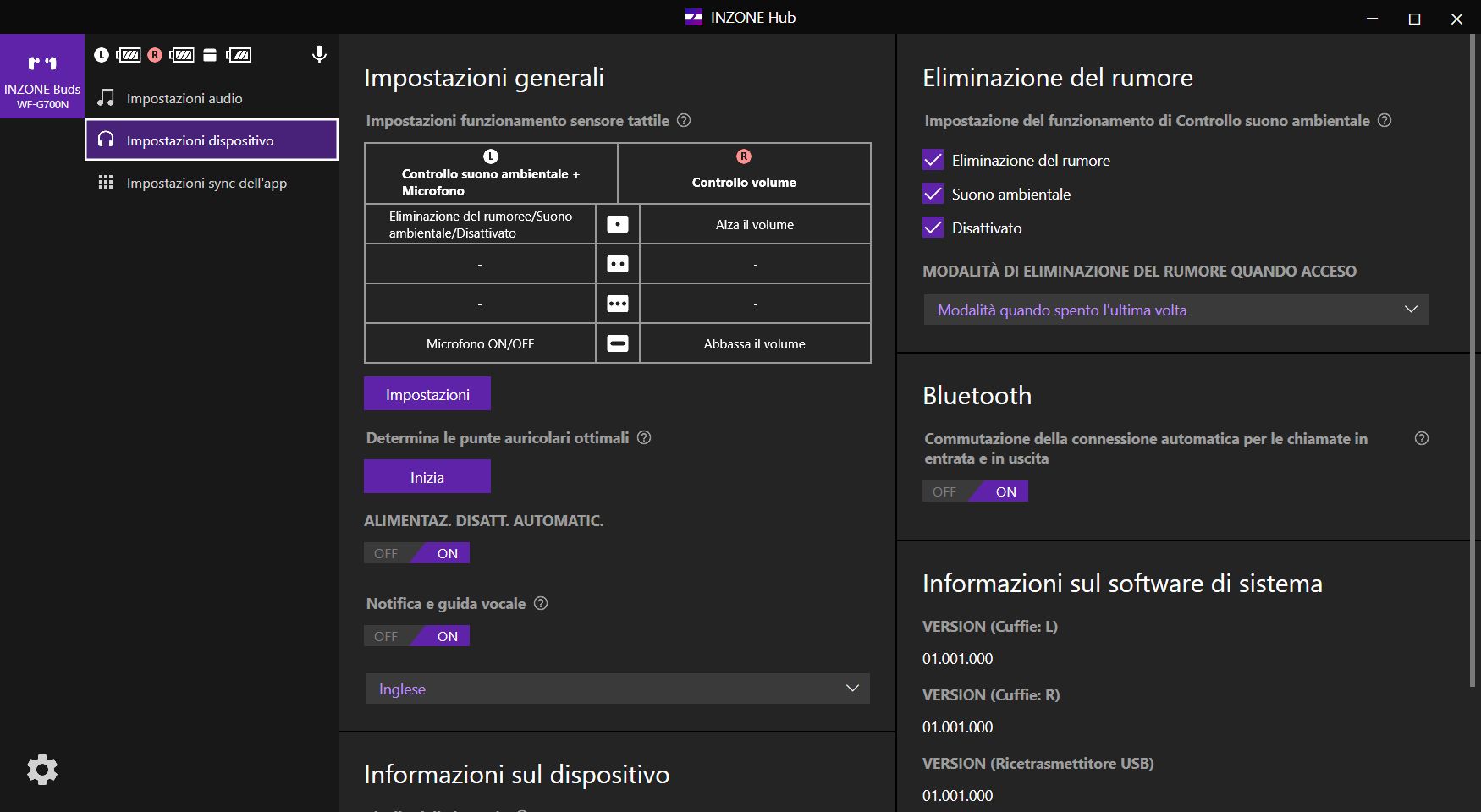Click the microphone status icon
This screenshot has width=1481, height=812.
(x=319, y=55)
